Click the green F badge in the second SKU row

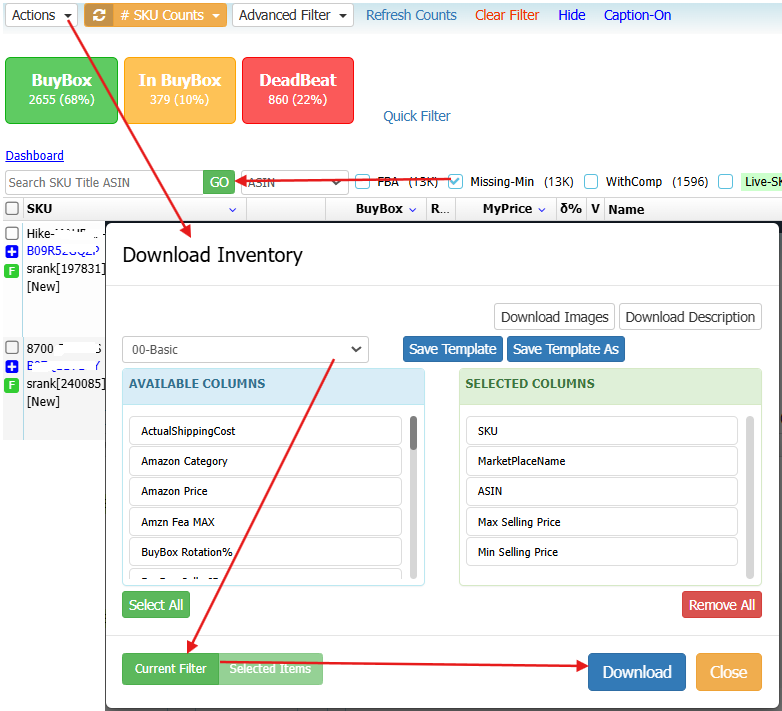(x=12, y=385)
